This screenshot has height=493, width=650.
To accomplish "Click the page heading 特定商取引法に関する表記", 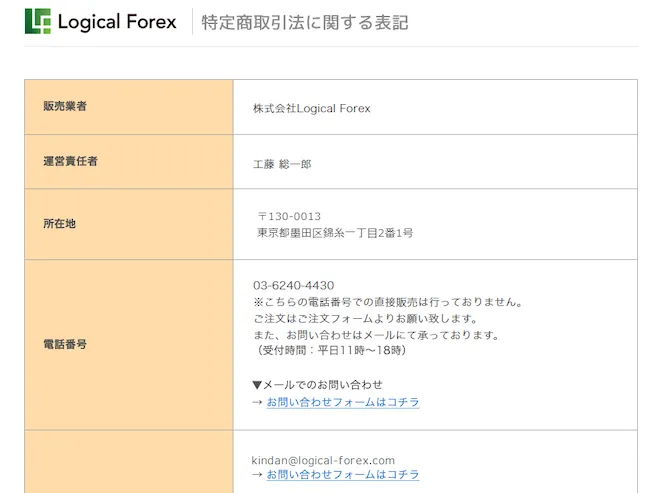I will [x=305, y=22].
